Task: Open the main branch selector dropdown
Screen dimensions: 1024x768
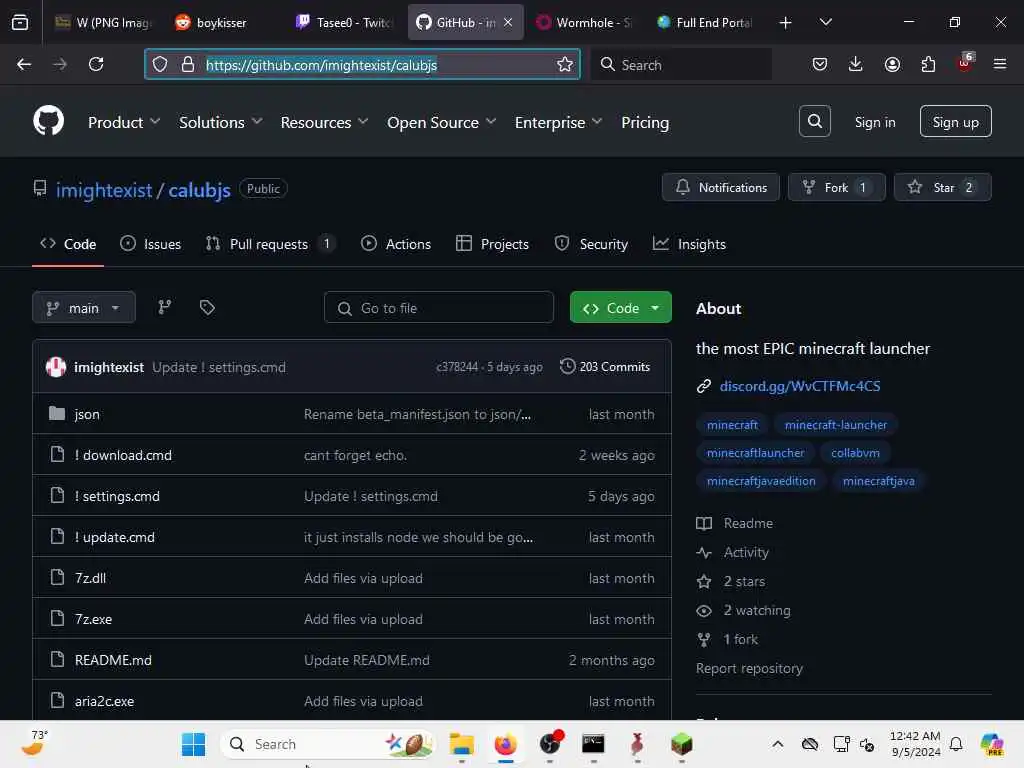Action: pos(84,307)
